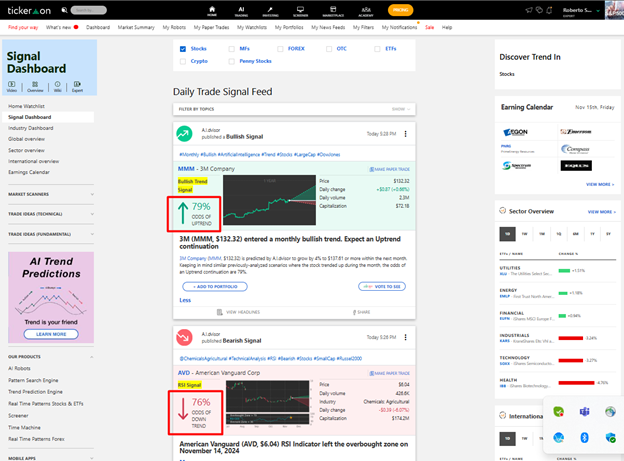Click Vote to See button

(x=382, y=287)
